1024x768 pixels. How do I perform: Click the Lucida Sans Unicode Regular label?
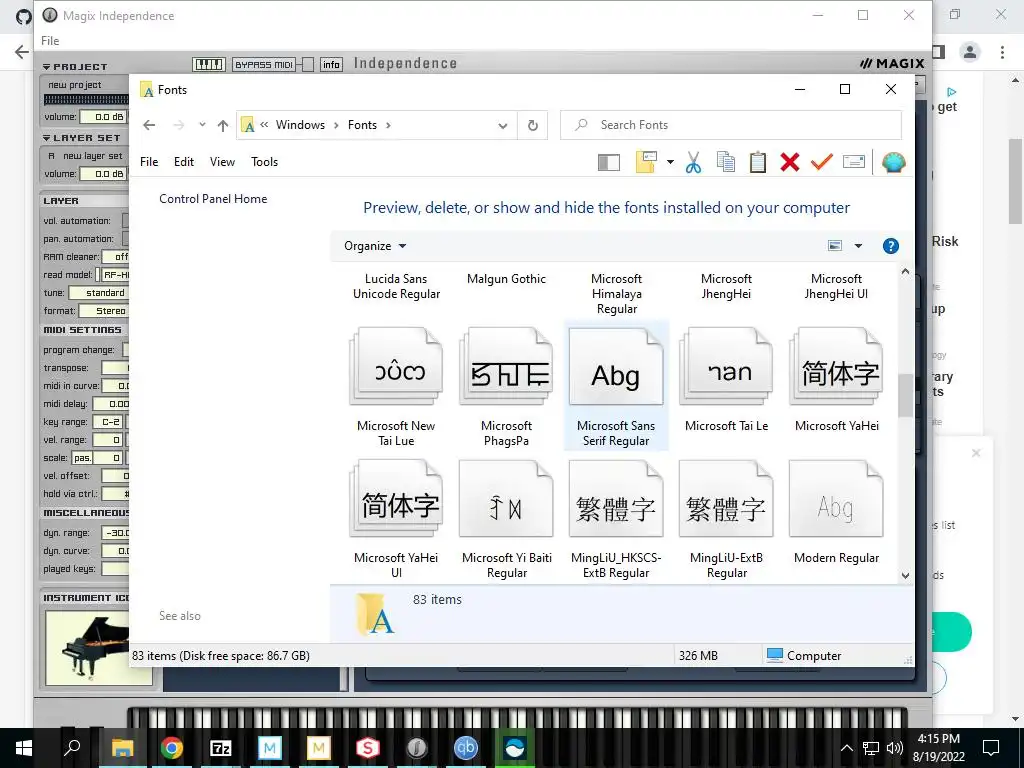(x=396, y=286)
